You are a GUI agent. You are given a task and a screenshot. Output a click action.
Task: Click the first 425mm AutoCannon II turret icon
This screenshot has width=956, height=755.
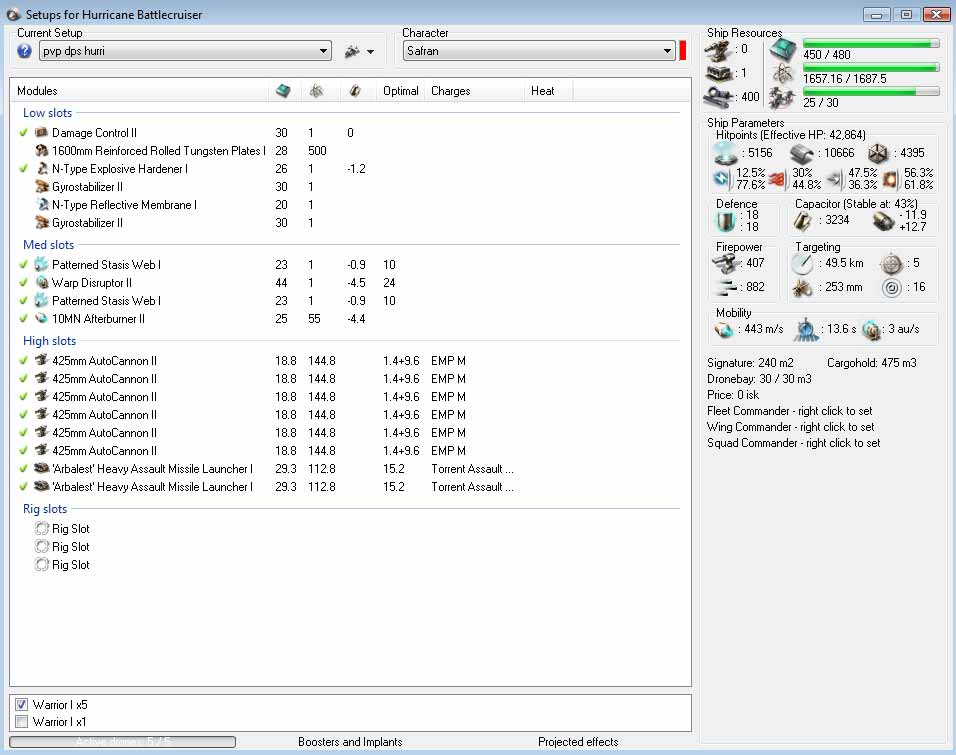point(41,361)
